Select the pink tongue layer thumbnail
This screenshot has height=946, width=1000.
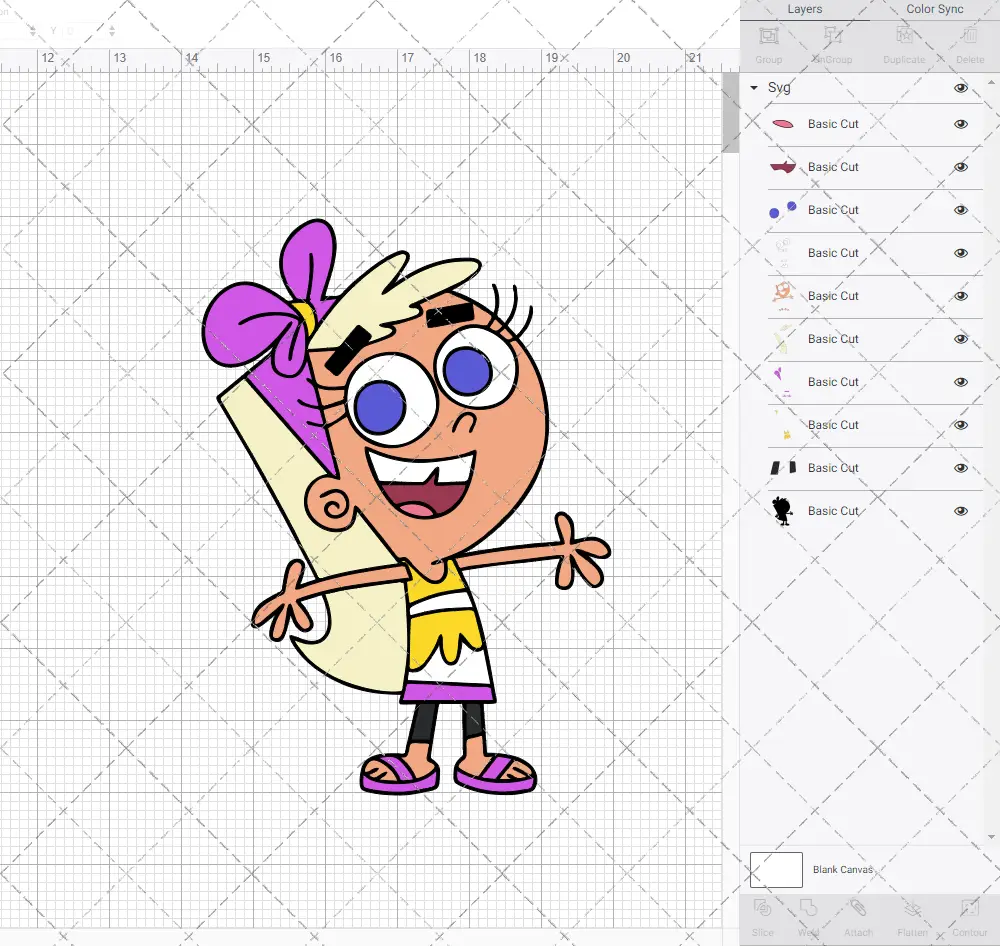pos(783,124)
